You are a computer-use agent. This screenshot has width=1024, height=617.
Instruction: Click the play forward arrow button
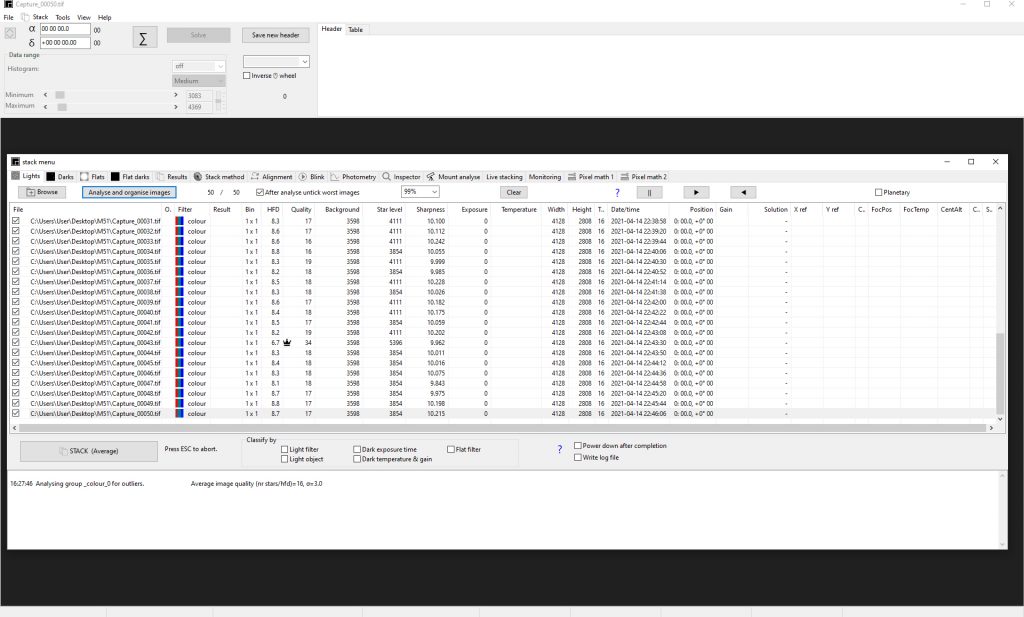[x=696, y=193]
